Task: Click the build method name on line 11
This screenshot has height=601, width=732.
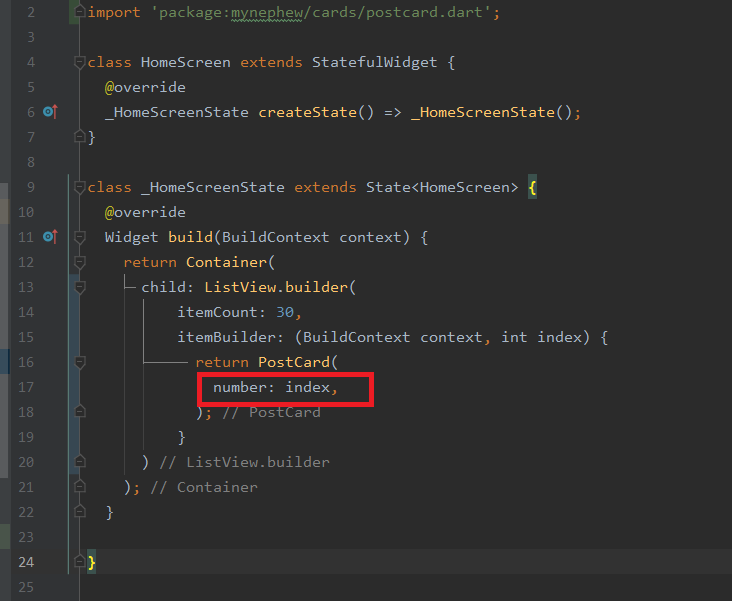Action: click(x=190, y=237)
